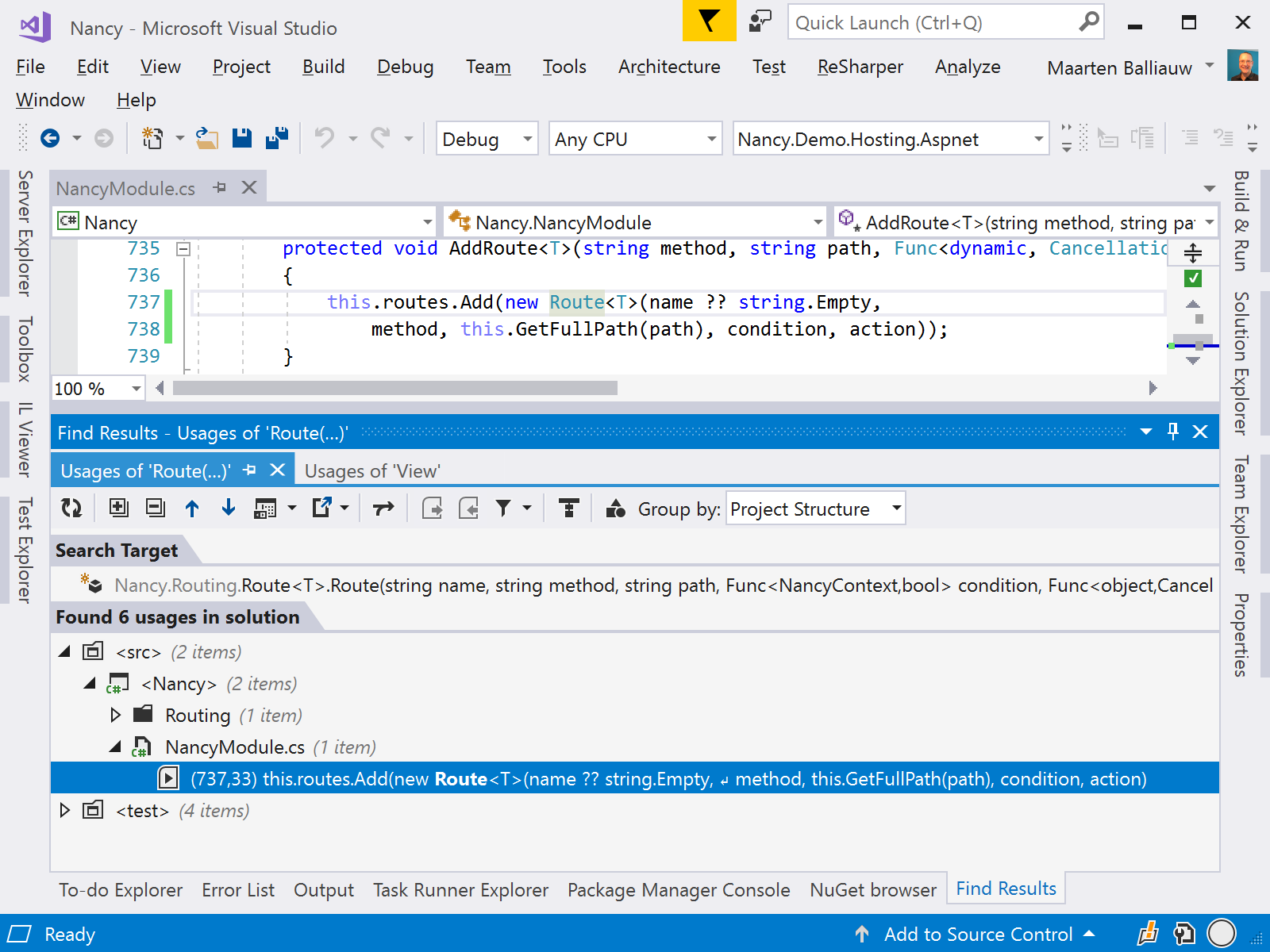
Task: Pin the Usages of 'Route(...)' tab
Action: click(249, 470)
